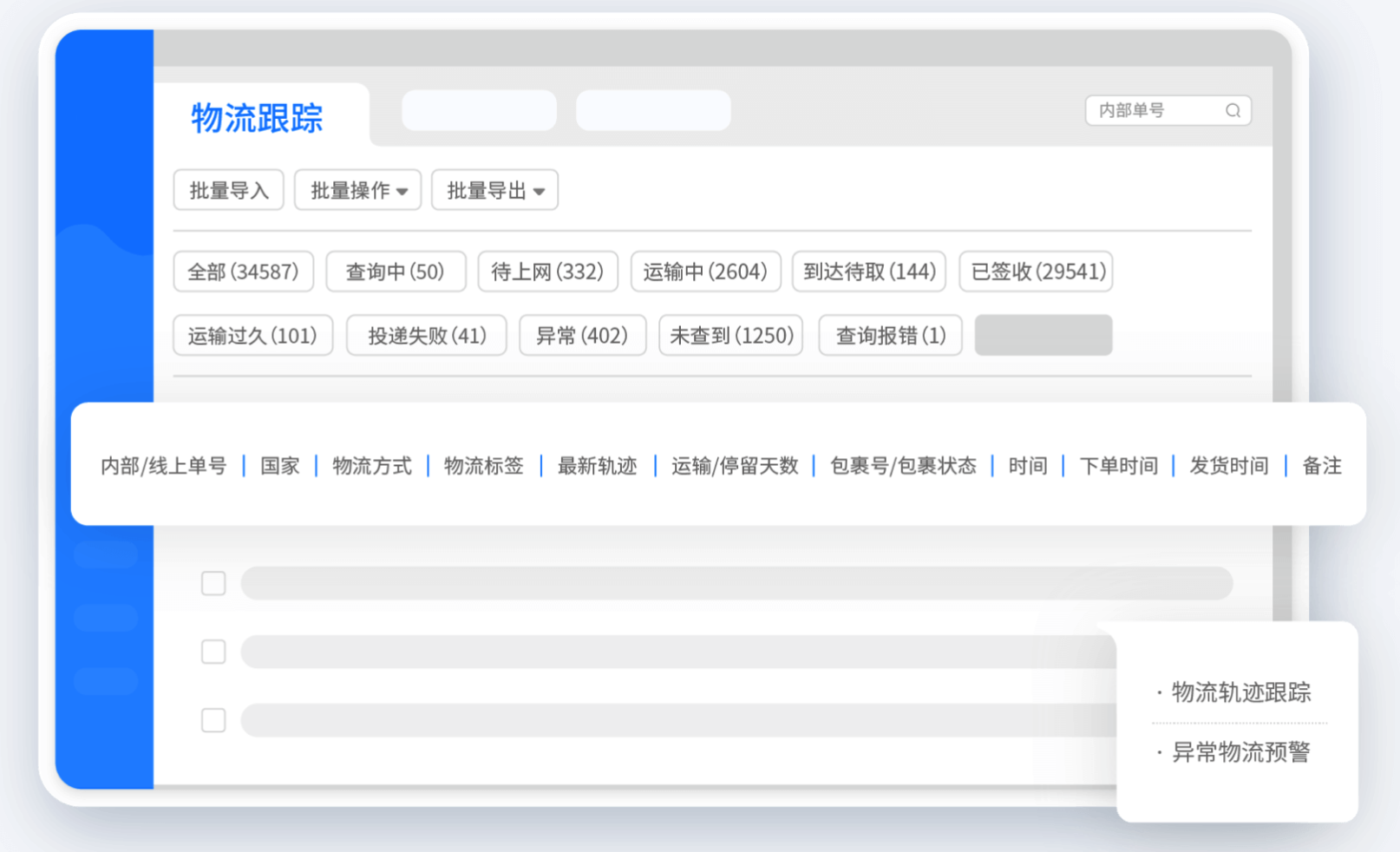Check the third row checkbox

point(213,720)
